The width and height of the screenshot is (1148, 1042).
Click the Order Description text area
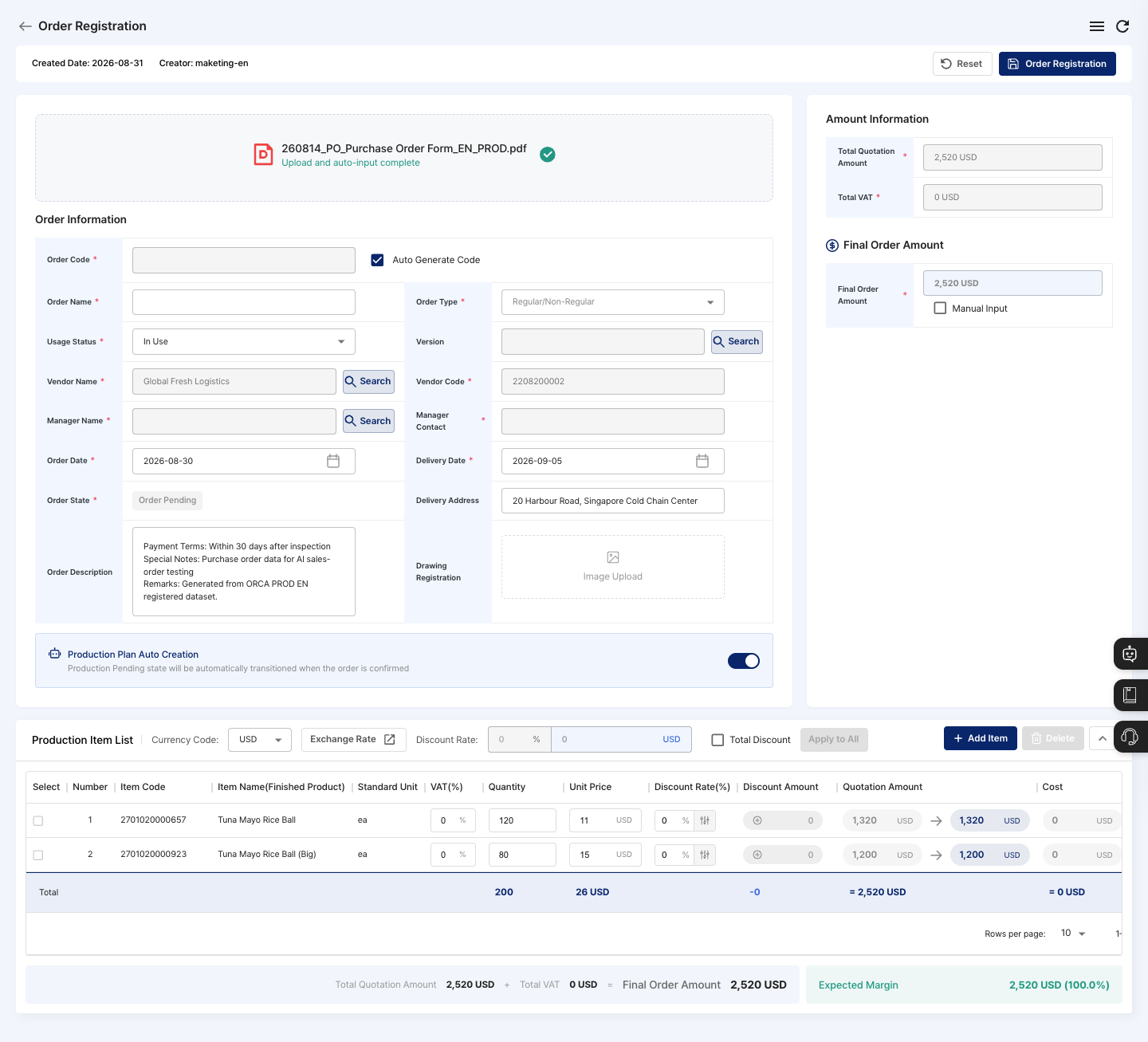(x=244, y=572)
